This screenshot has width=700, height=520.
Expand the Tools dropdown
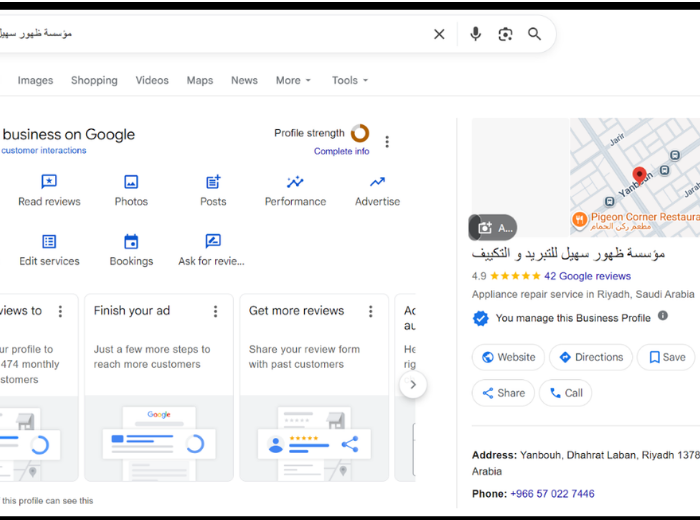[x=350, y=80]
